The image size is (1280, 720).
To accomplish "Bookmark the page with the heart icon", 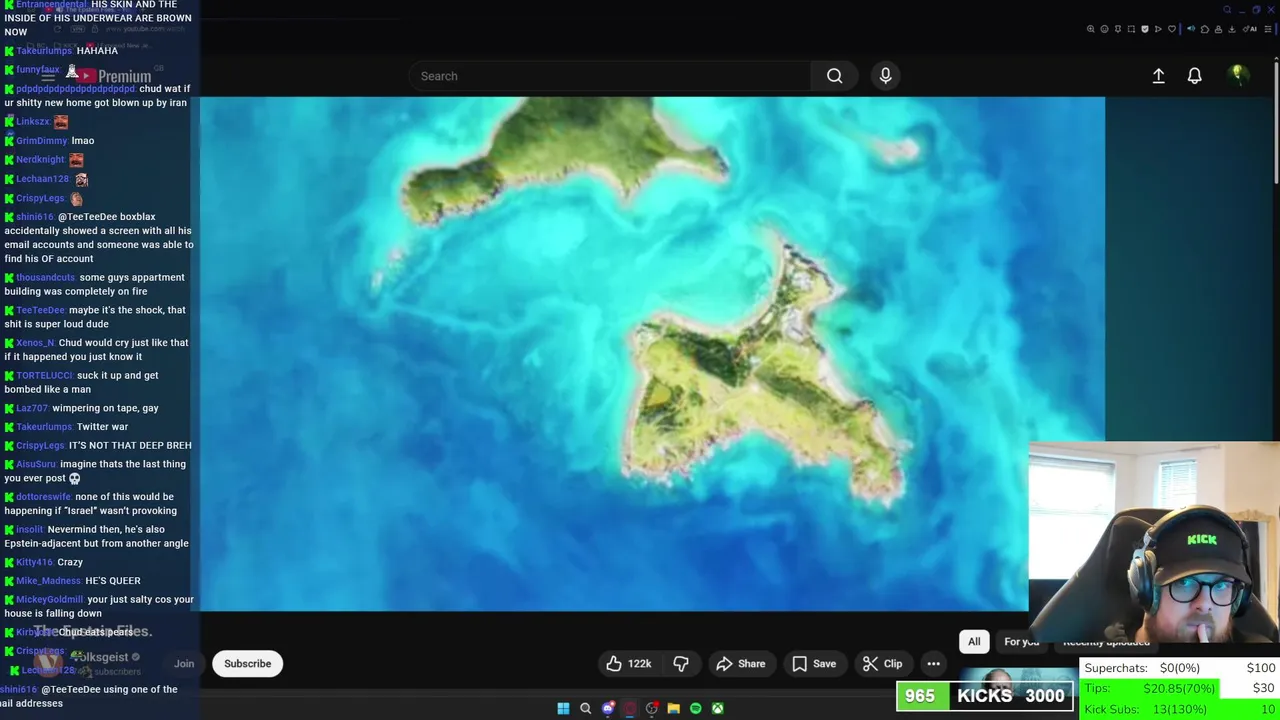I will (x=1172, y=29).
